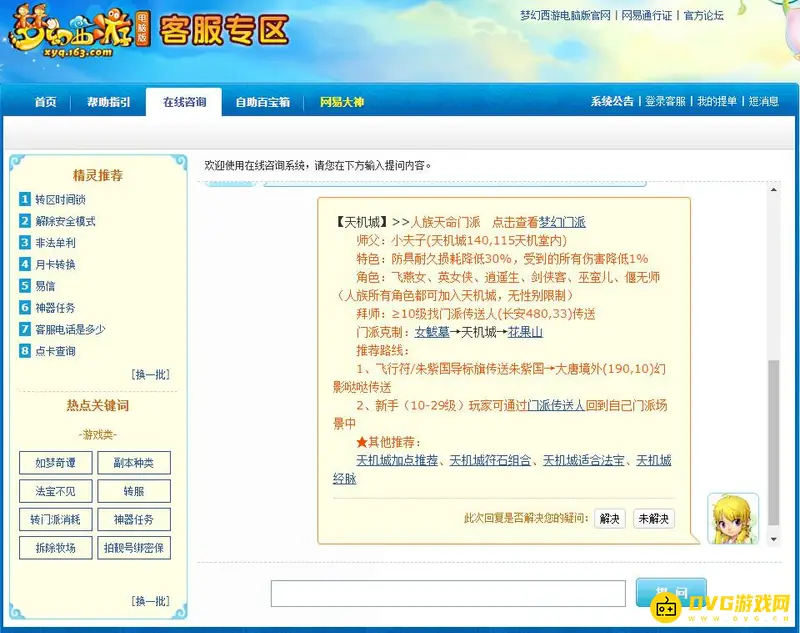Select recommendation 6 神器任务

(x=55, y=308)
